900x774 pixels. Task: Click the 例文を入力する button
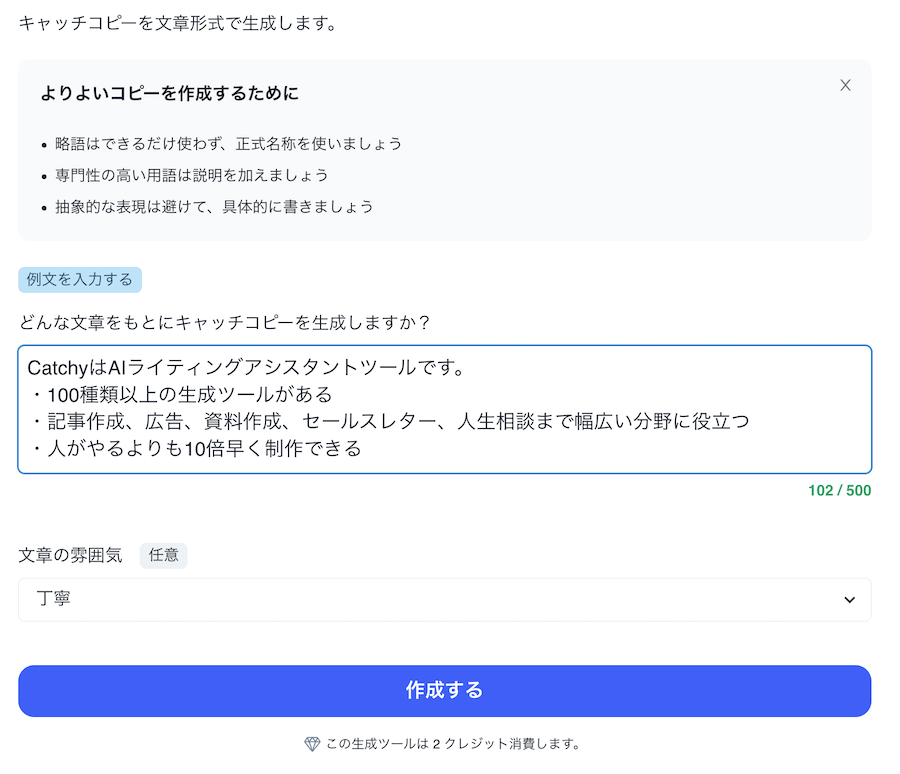tap(80, 280)
